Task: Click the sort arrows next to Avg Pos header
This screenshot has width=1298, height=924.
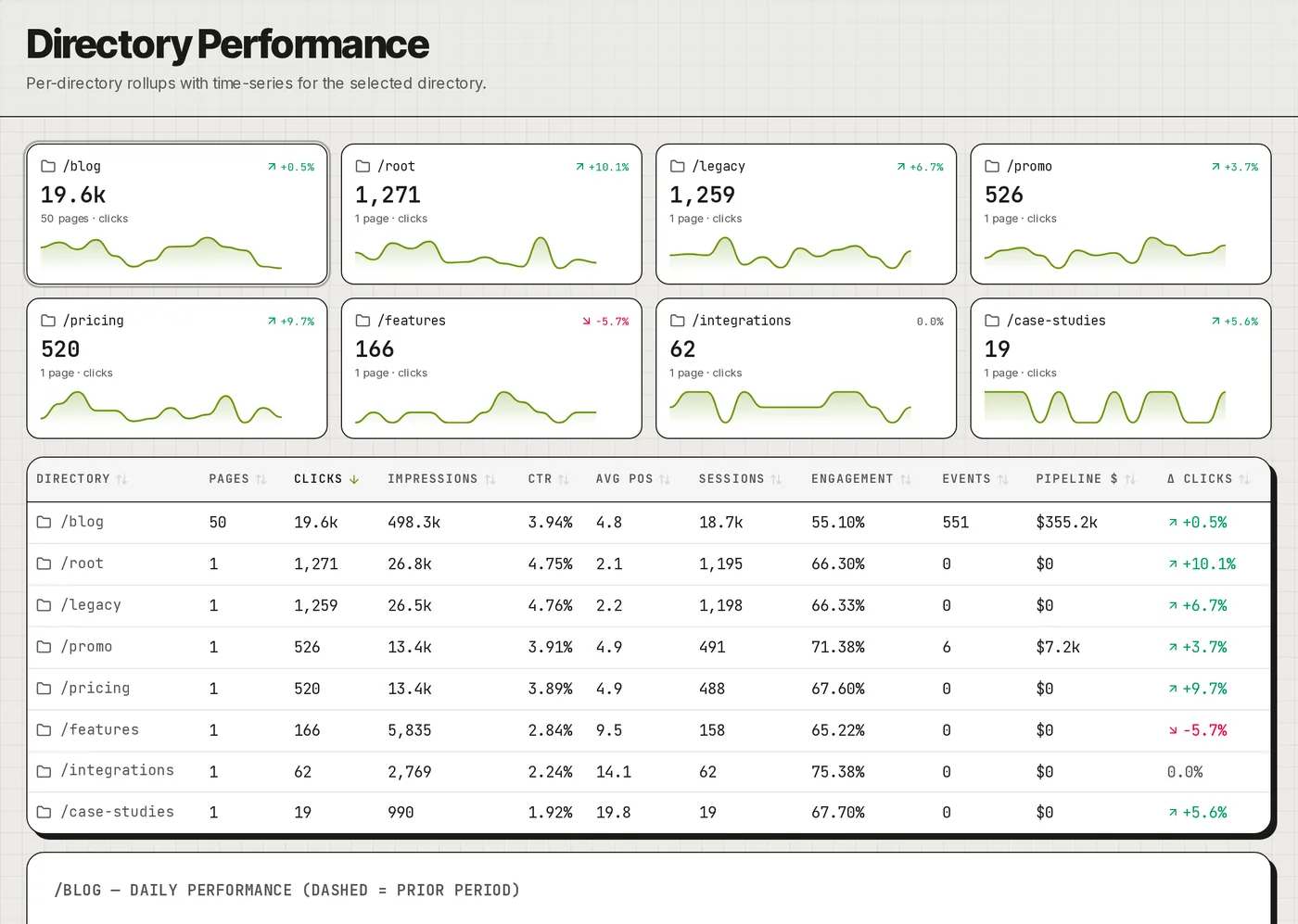Action: click(665, 479)
